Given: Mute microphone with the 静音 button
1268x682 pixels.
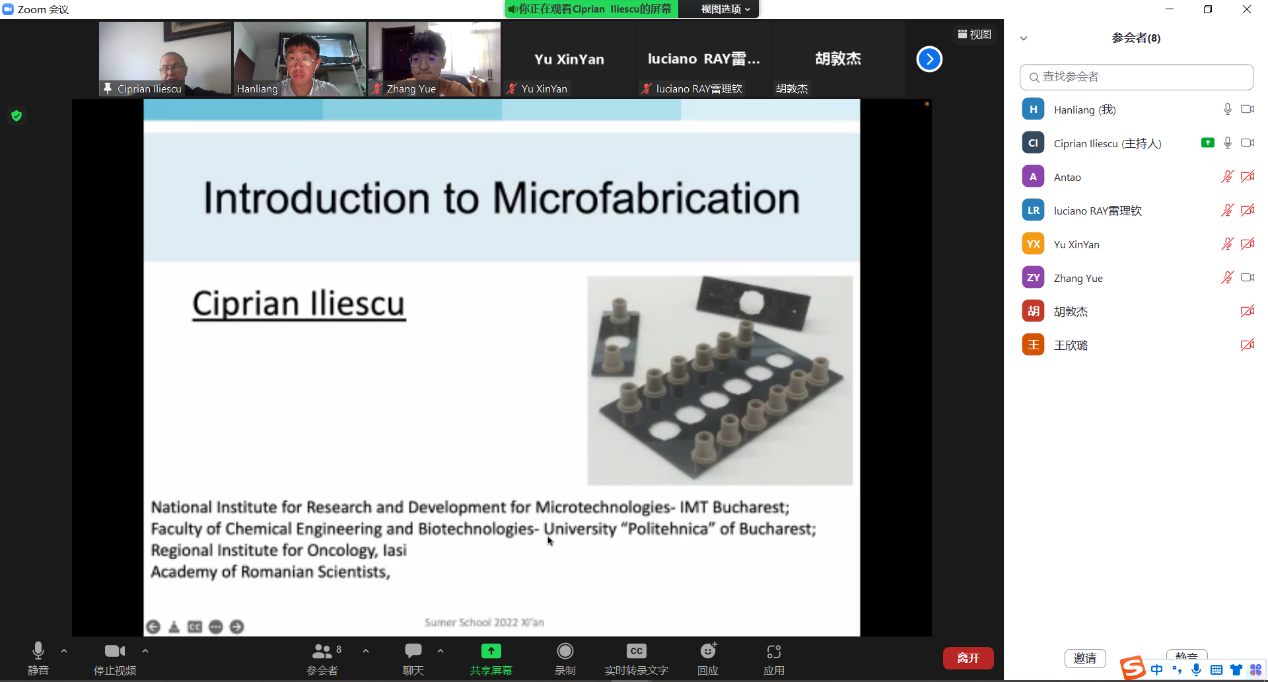Looking at the screenshot, I should (38, 651).
